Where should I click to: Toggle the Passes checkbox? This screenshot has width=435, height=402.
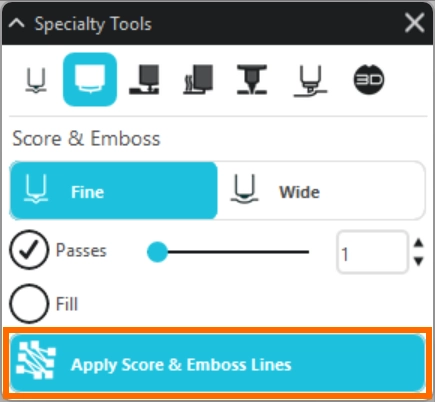pyautogui.click(x=29, y=250)
